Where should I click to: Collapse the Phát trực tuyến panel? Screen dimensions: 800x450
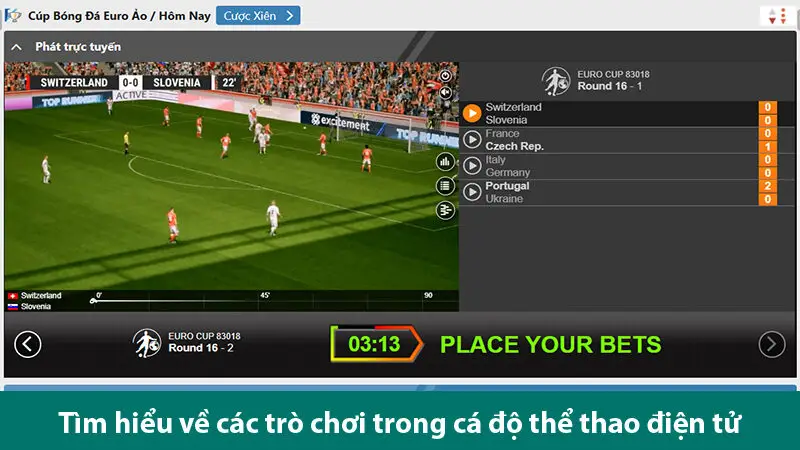[16, 47]
